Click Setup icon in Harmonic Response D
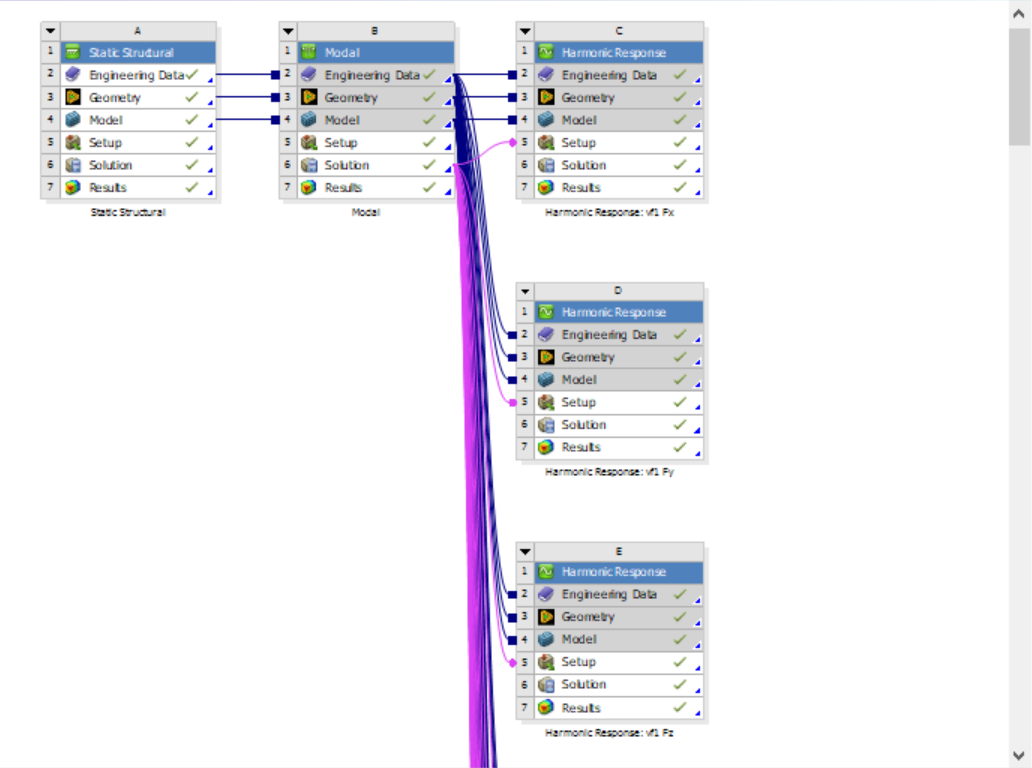This screenshot has height=768, width=1032. point(546,402)
